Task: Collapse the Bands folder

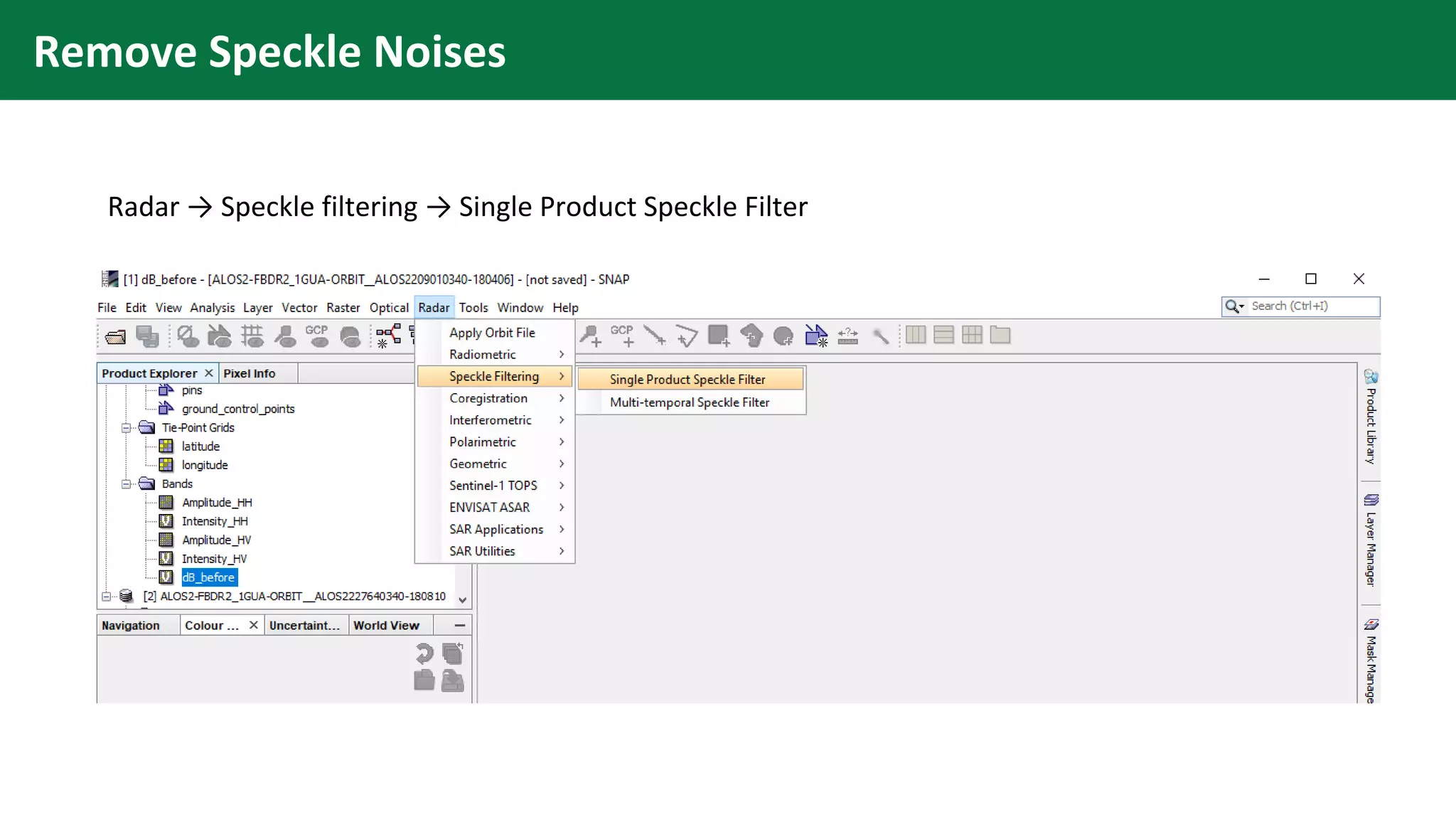Action: click(126, 484)
